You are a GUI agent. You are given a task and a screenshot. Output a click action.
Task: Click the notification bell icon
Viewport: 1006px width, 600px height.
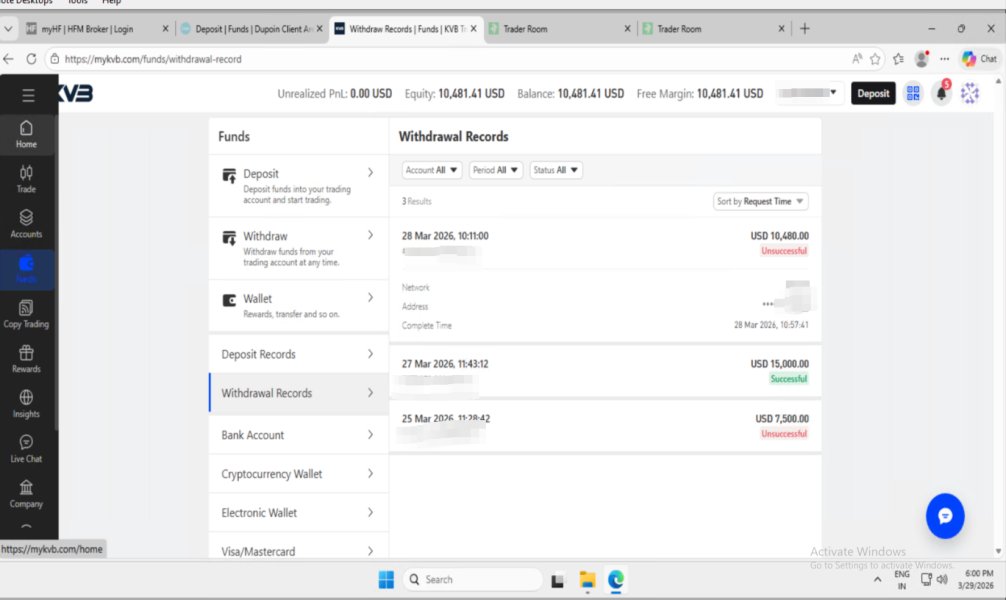pyautogui.click(x=941, y=94)
